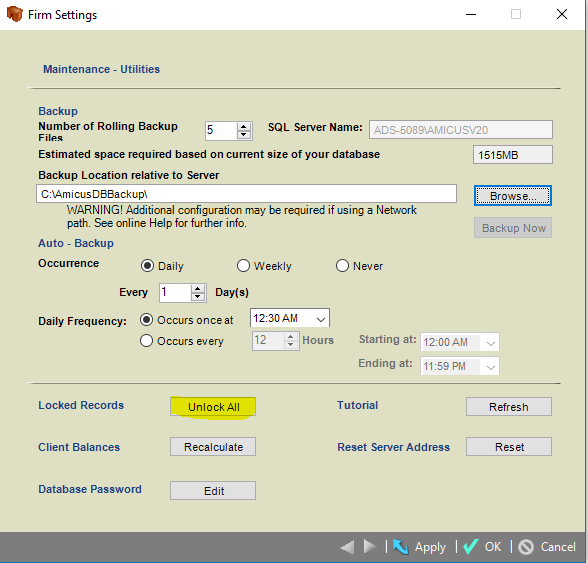The height and width of the screenshot is (563, 588).
Task: Open the Occurs once at time dropdown
Action: click(x=321, y=319)
